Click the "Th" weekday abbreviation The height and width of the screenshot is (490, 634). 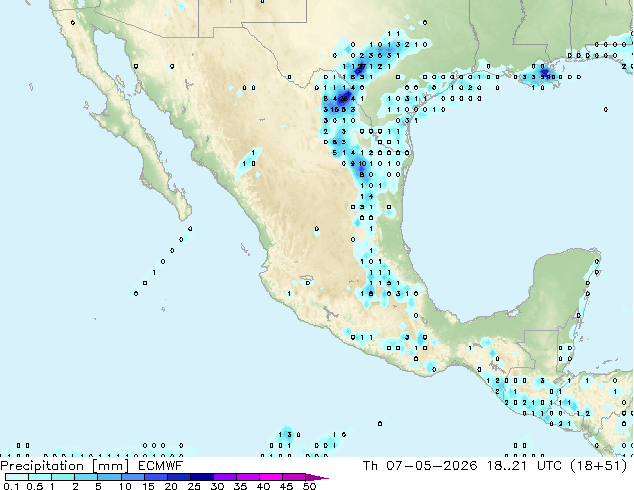click(370, 466)
